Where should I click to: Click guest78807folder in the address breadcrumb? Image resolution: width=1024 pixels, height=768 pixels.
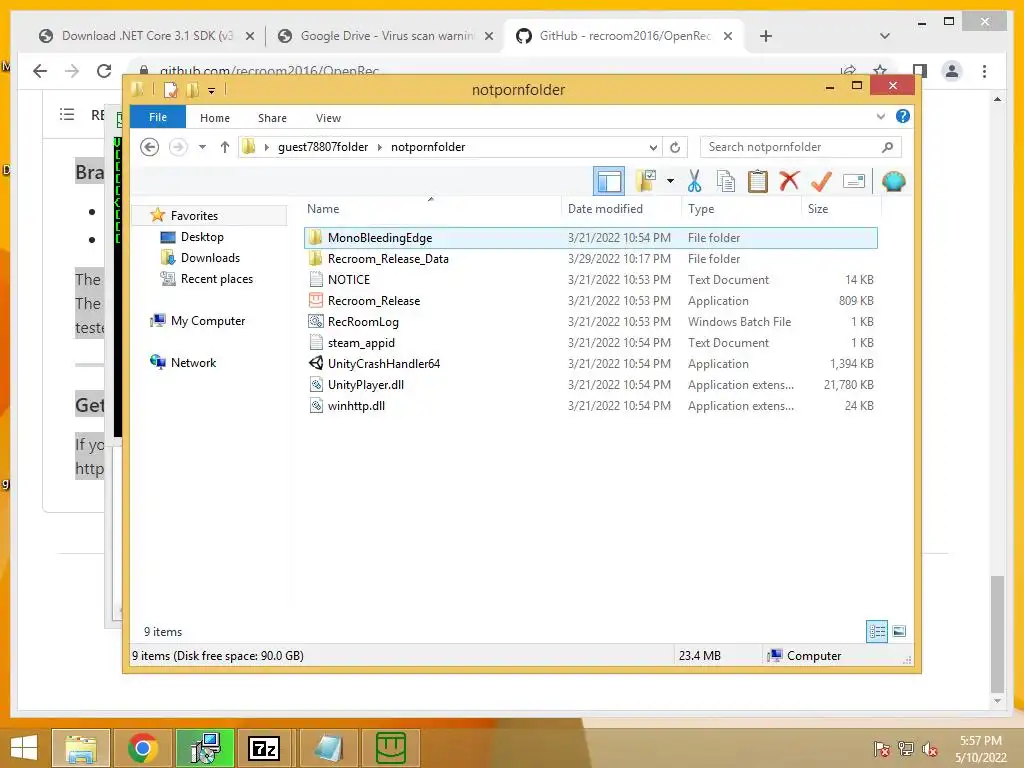coord(323,147)
